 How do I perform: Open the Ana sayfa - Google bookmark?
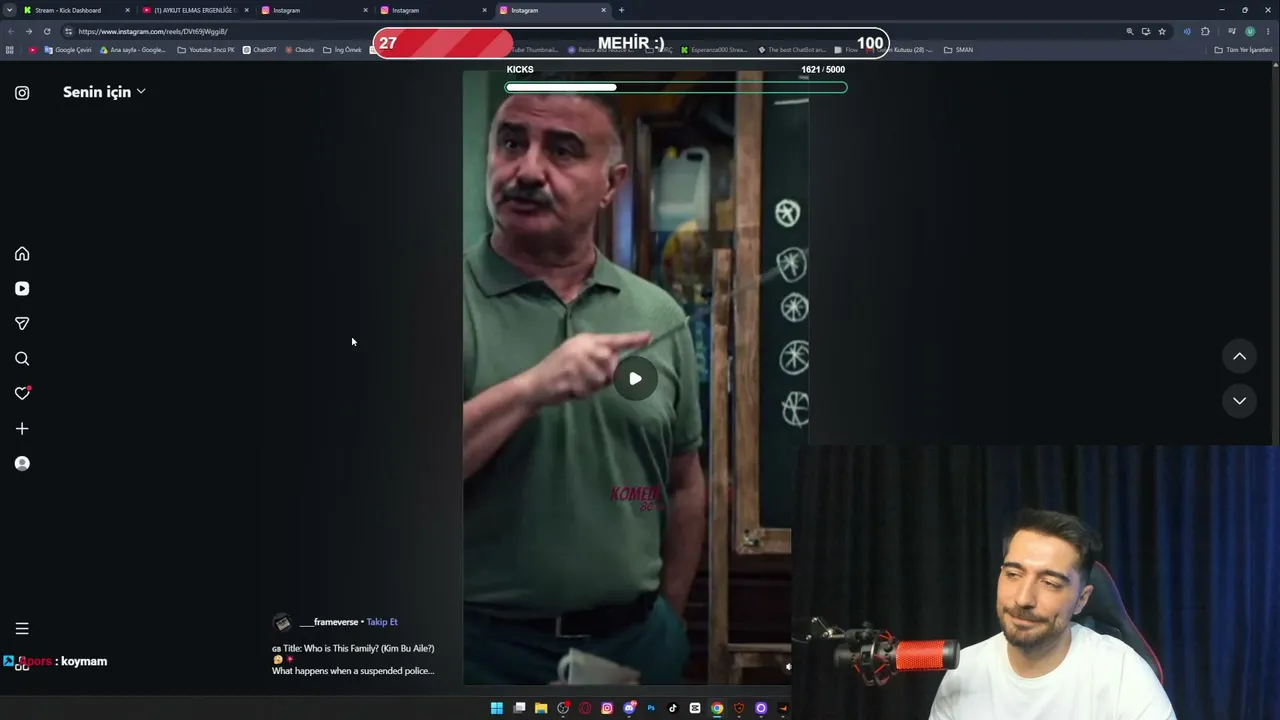[133, 50]
